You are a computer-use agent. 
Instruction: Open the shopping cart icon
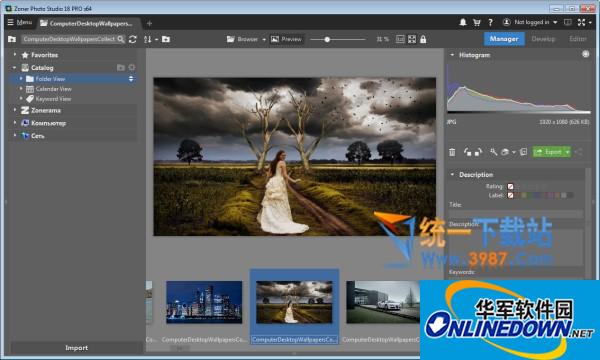(476, 22)
